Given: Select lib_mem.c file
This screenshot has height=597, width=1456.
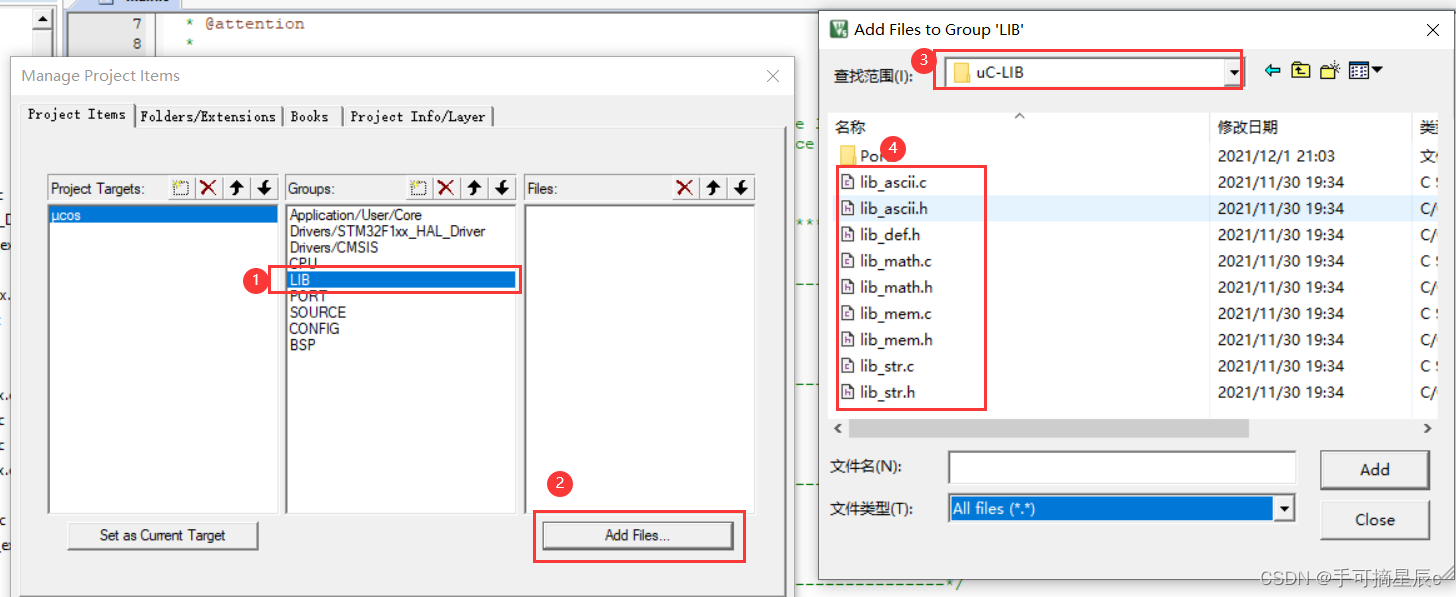Looking at the screenshot, I should [x=885, y=313].
